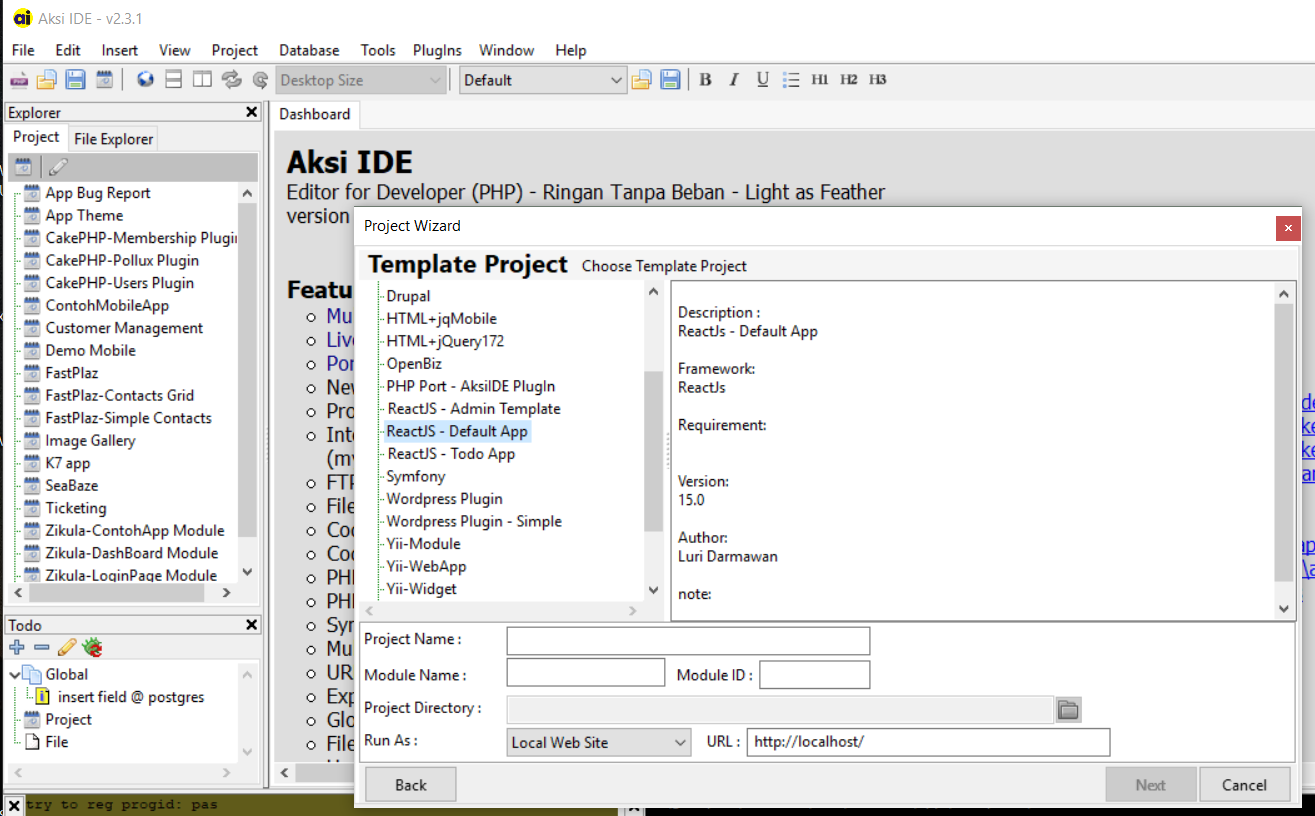Toggle bold formatting
1315x816 pixels.
coord(705,80)
